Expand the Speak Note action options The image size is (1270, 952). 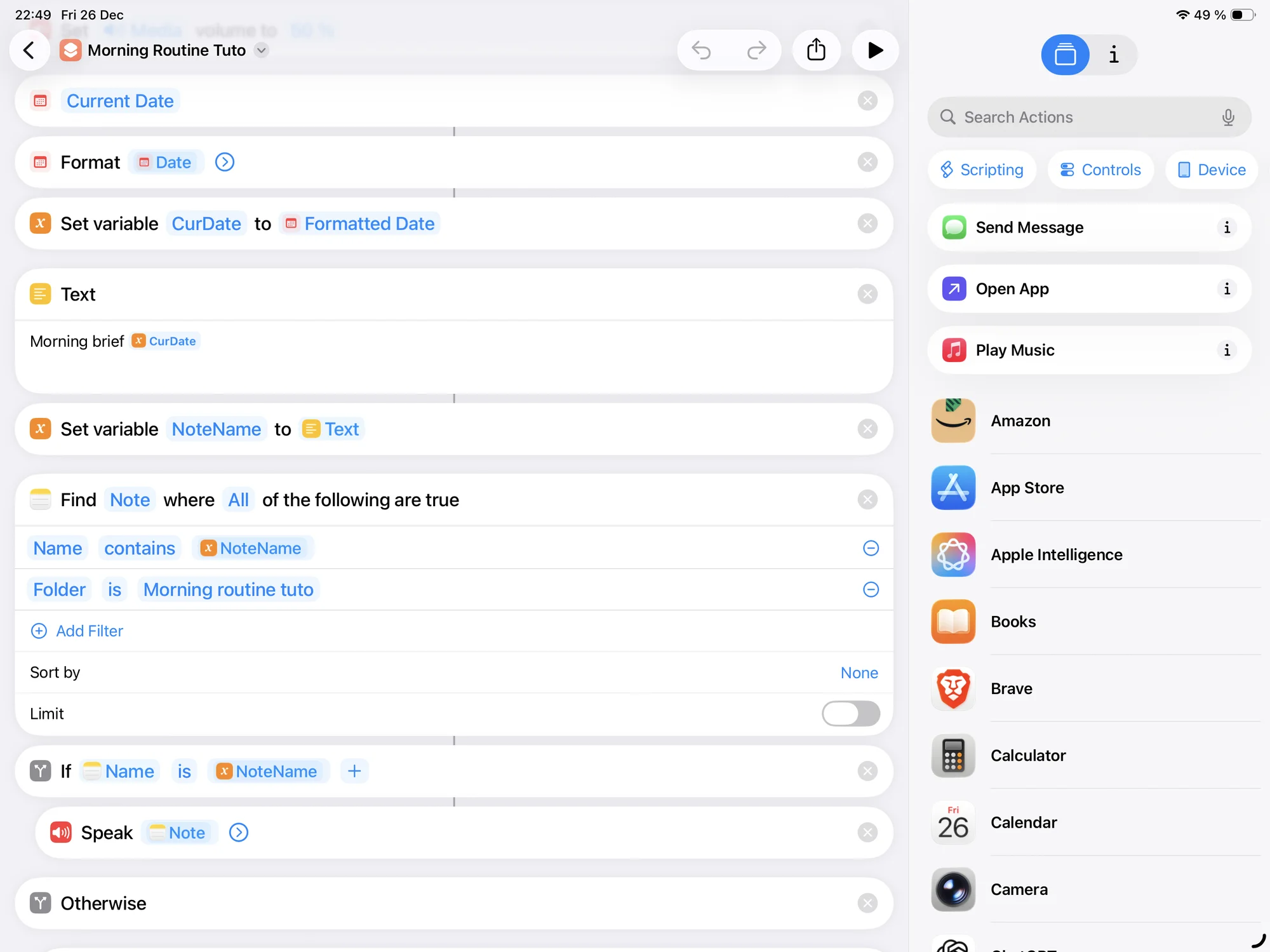(x=239, y=833)
